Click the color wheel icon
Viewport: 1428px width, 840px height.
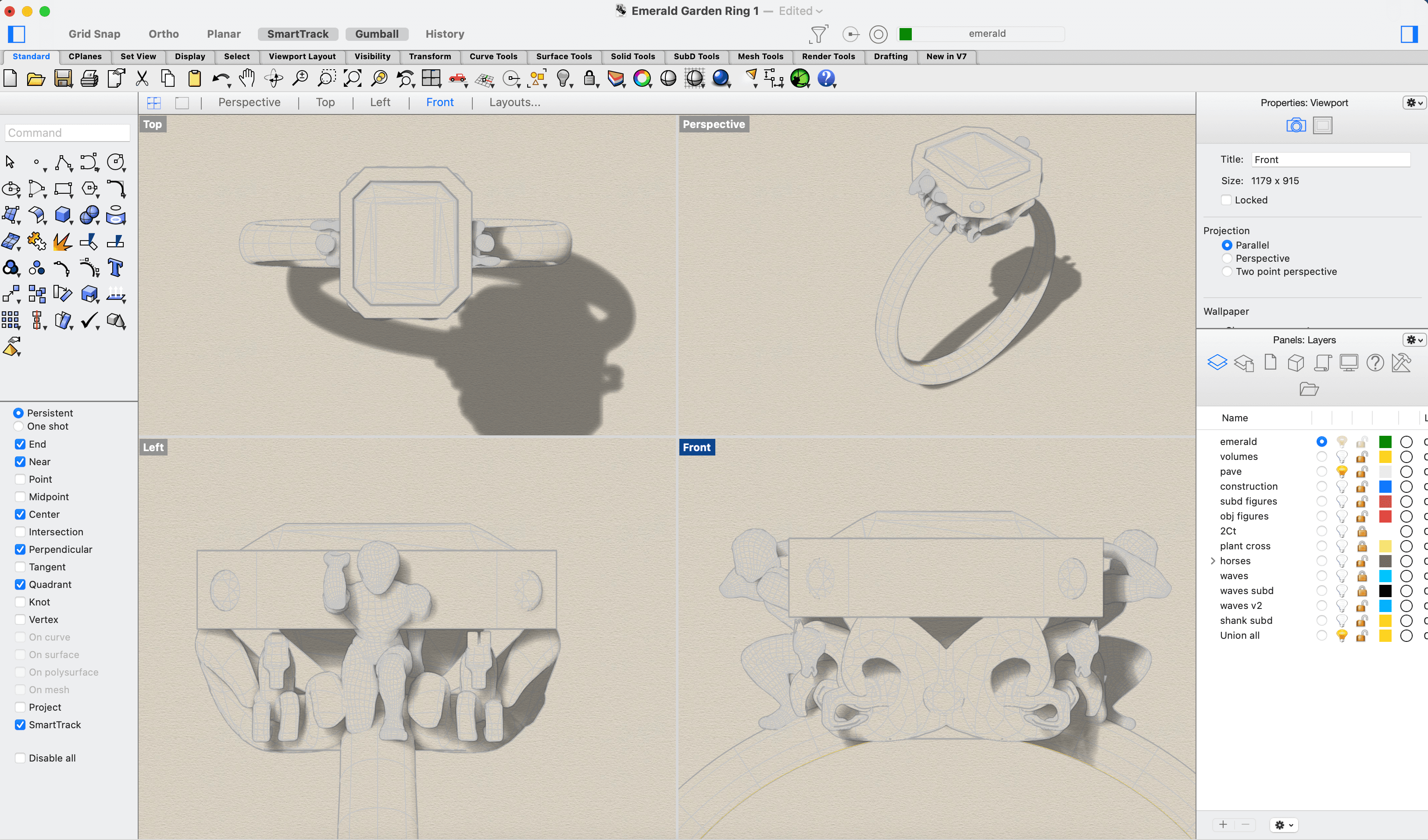[642, 78]
